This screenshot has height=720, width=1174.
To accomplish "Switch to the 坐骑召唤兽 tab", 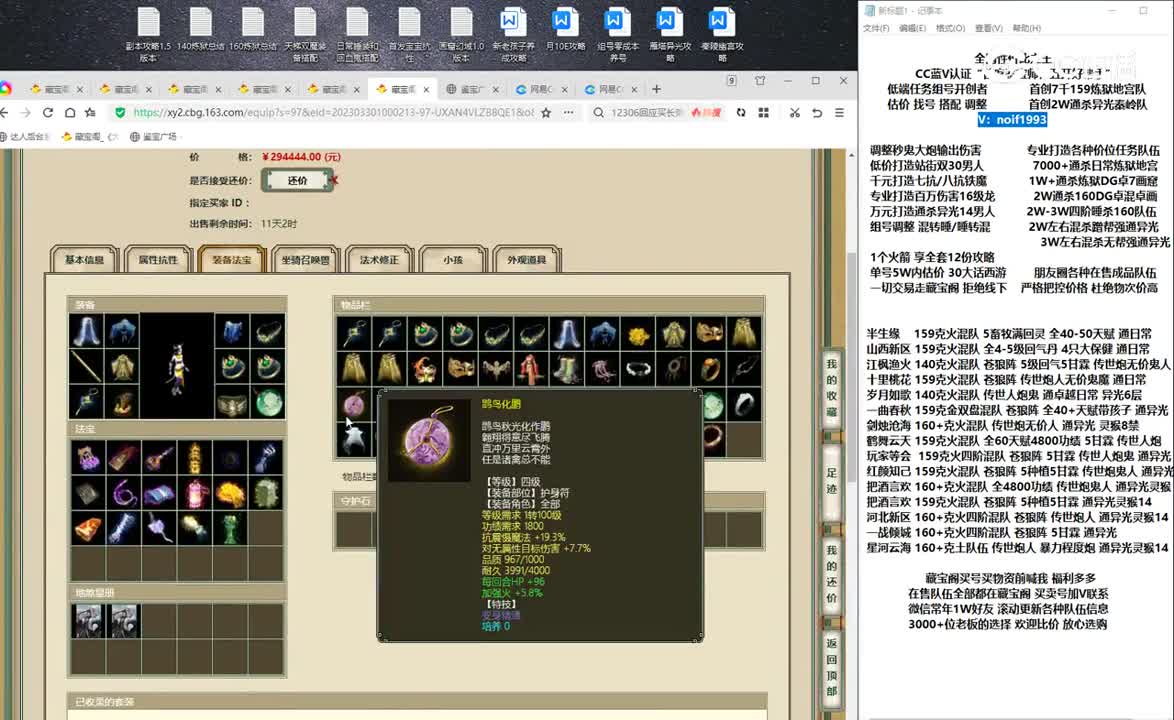I will [305, 260].
